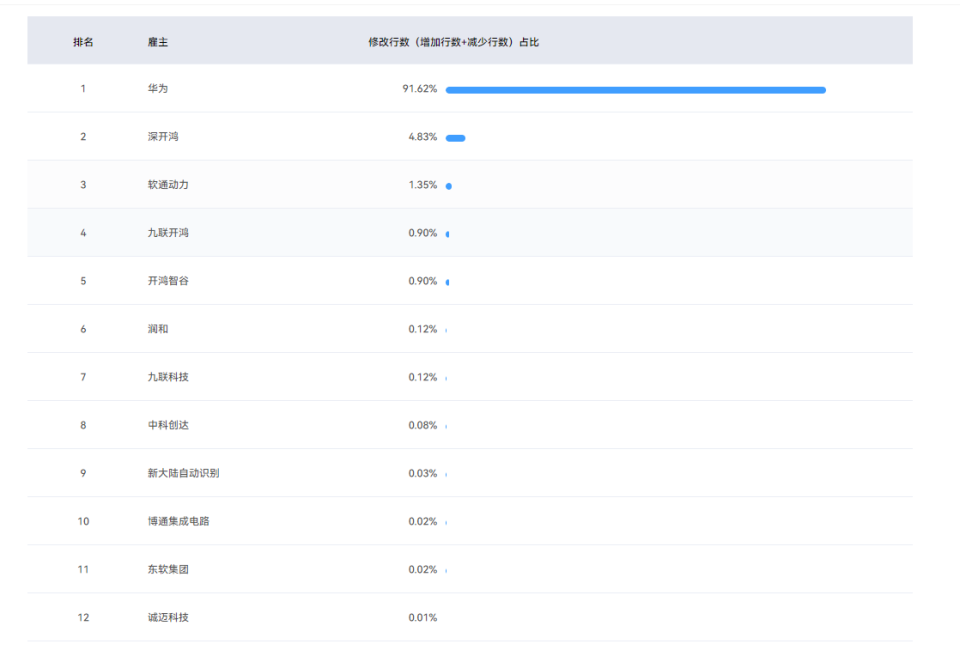Click the 深开鸿 progress bar
This screenshot has width=960, height=650.
(x=456, y=138)
